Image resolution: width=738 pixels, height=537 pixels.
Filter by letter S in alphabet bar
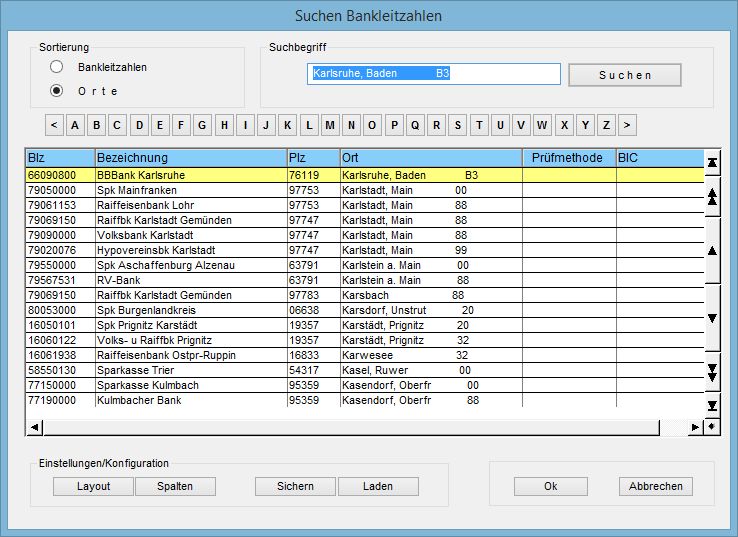pos(458,125)
